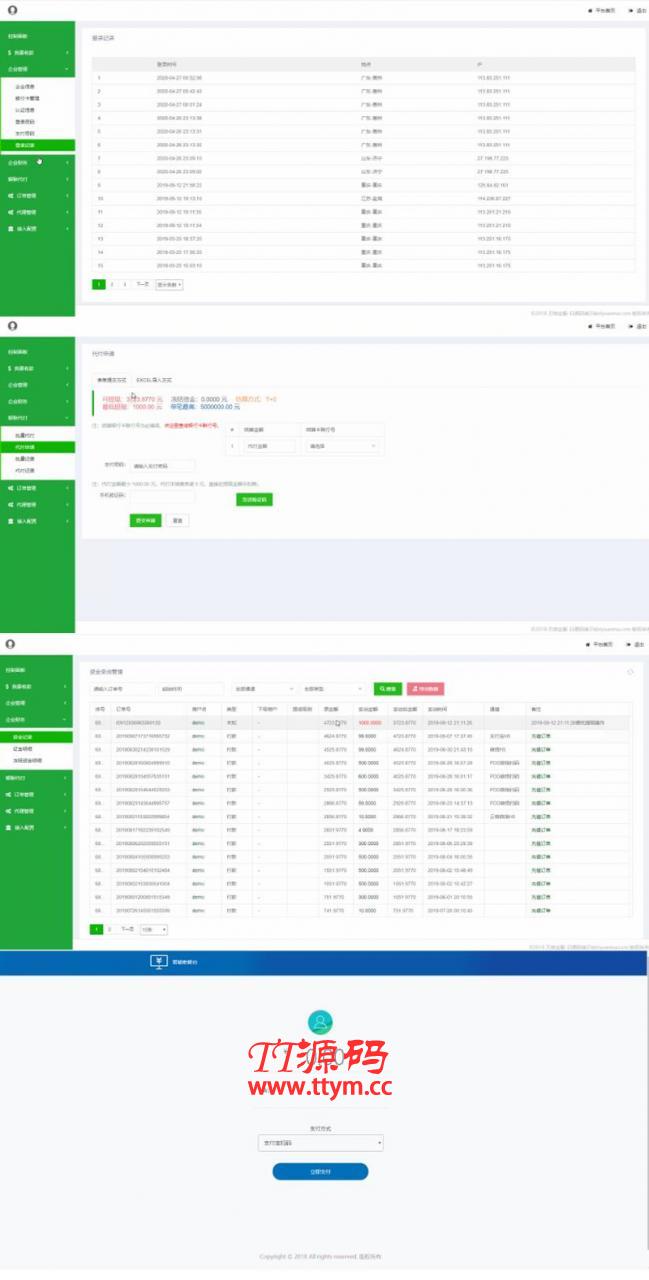Click the 发送验证码 button
The width and height of the screenshot is (649, 1280).
click(253, 498)
